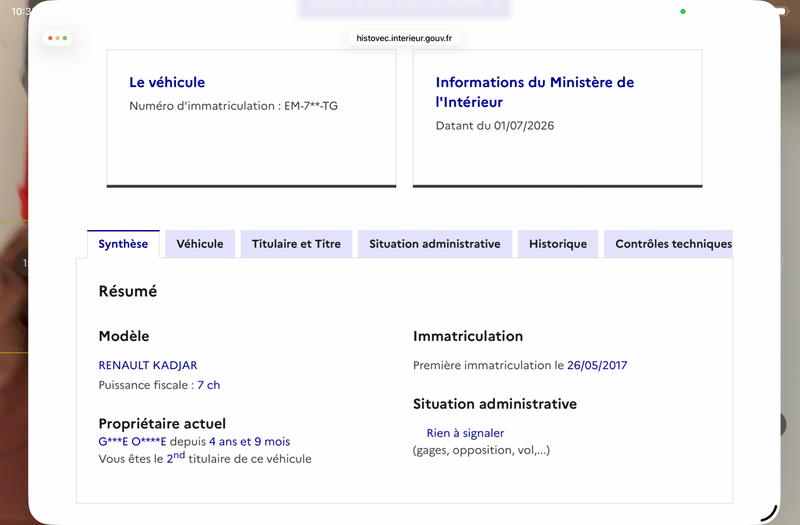The width and height of the screenshot is (800, 525).
Task: Open the Titulaire et Titre tab
Action: 296,244
